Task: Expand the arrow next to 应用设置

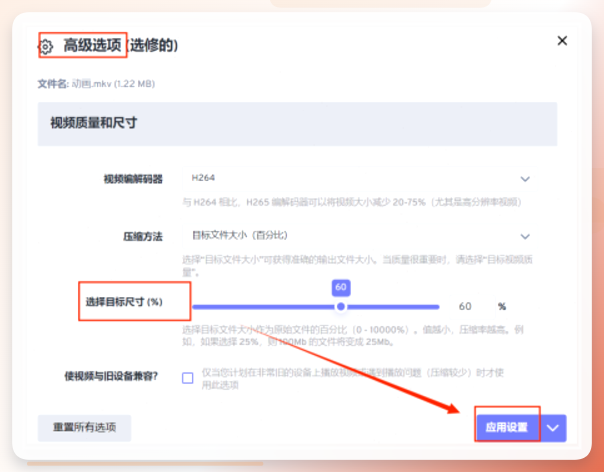Action: coord(553,428)
